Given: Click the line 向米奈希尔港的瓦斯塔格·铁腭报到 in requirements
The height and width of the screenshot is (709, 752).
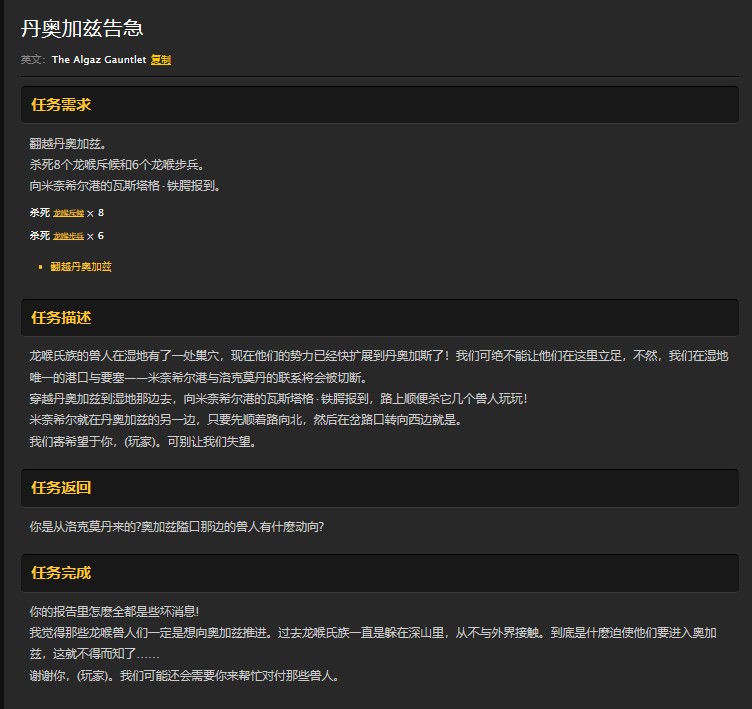Looking at the screenshot, I should (124, 186).
